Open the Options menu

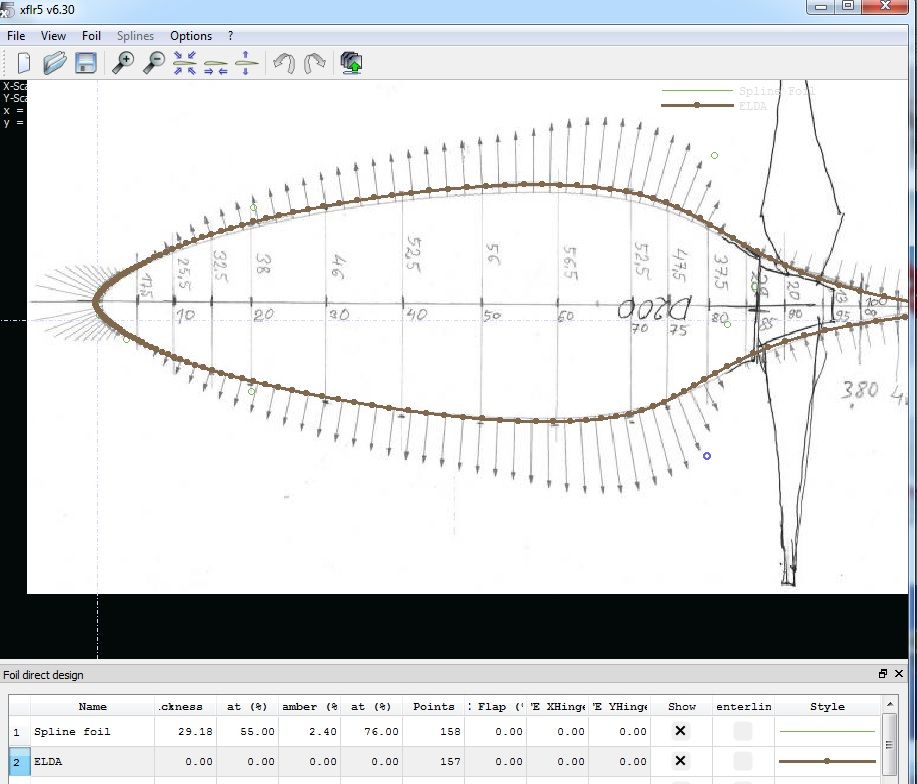(x=191, y=35)
